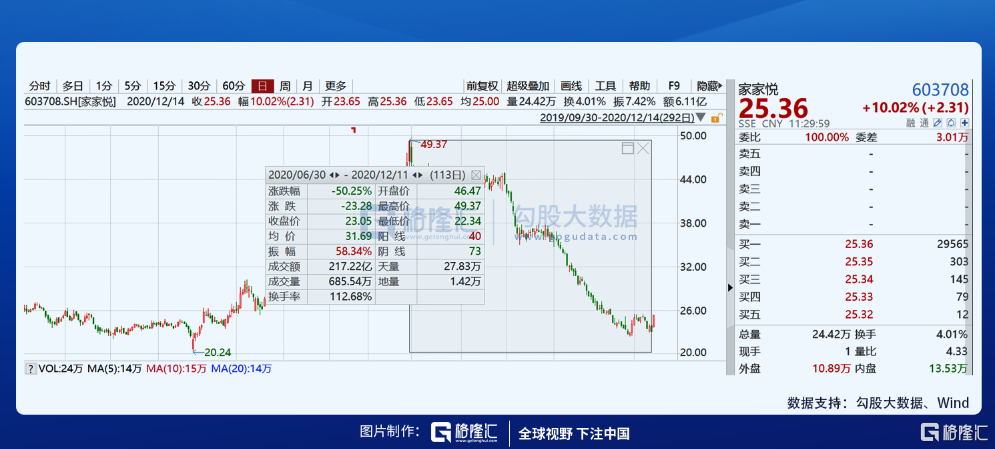Click the stock name 家家悦 in the quote panel

pyautogui.click(x=758, y=90)
